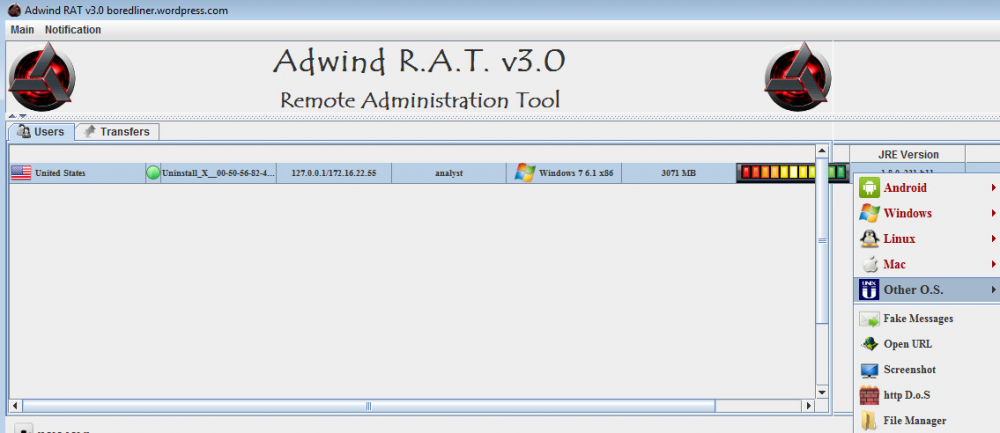Click the Screenshot monitor icon
1000x433 pixels.
click(869, 370)
